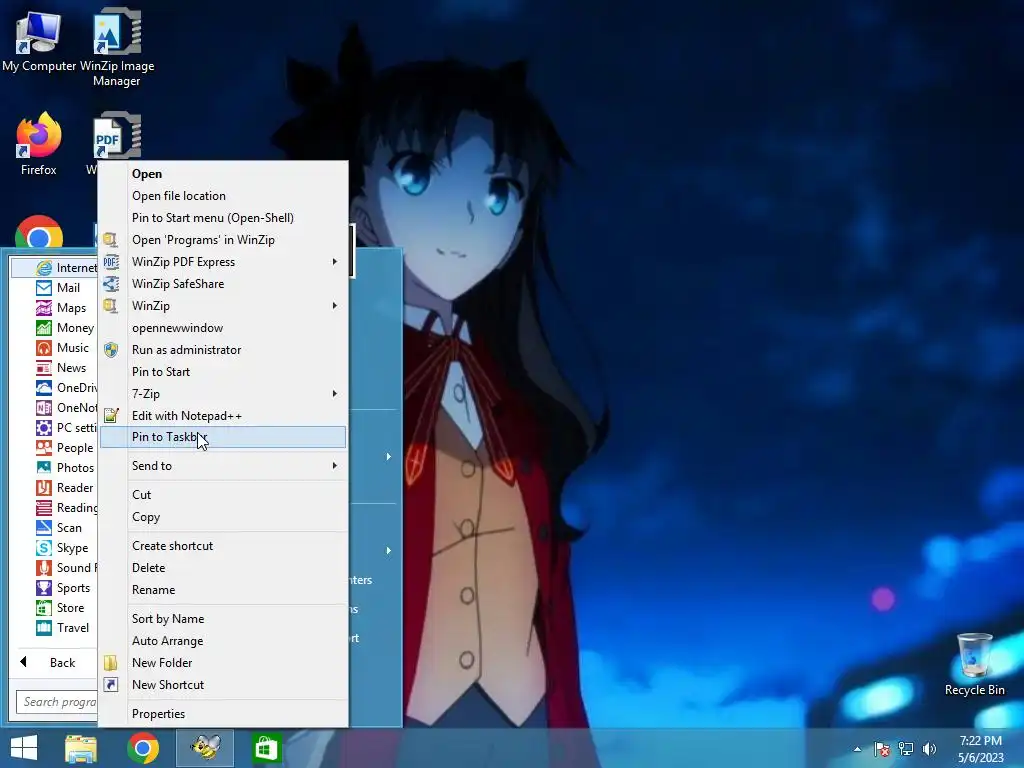Choose New Folder in context menu
Viewport: 1024px width, 768px height.
pyautogui.click(x=223, y=663)
